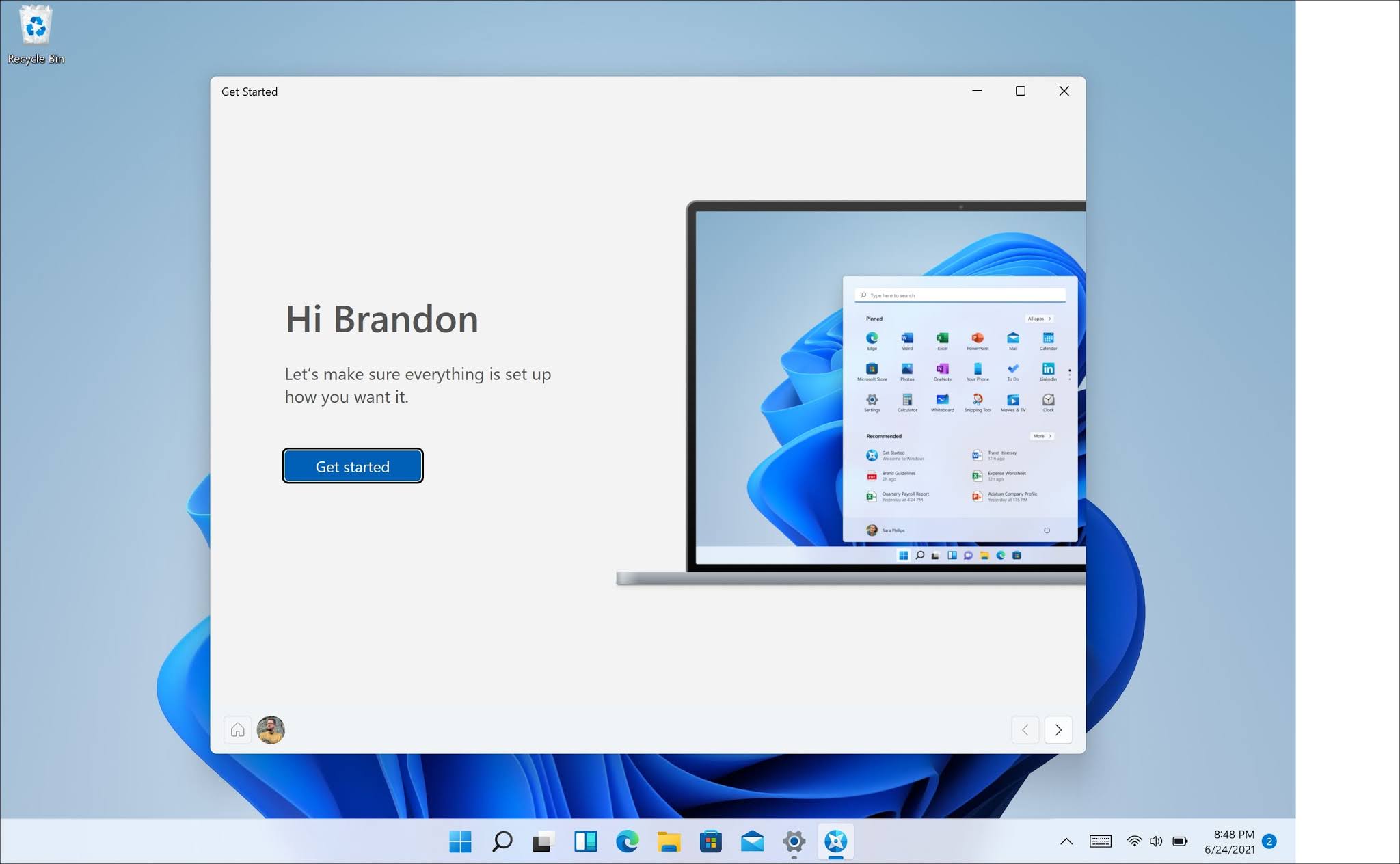The image size is (1400, 864).
Task: Expand the hidden system tray icons chevron
Action: (x=1066, y=841)
